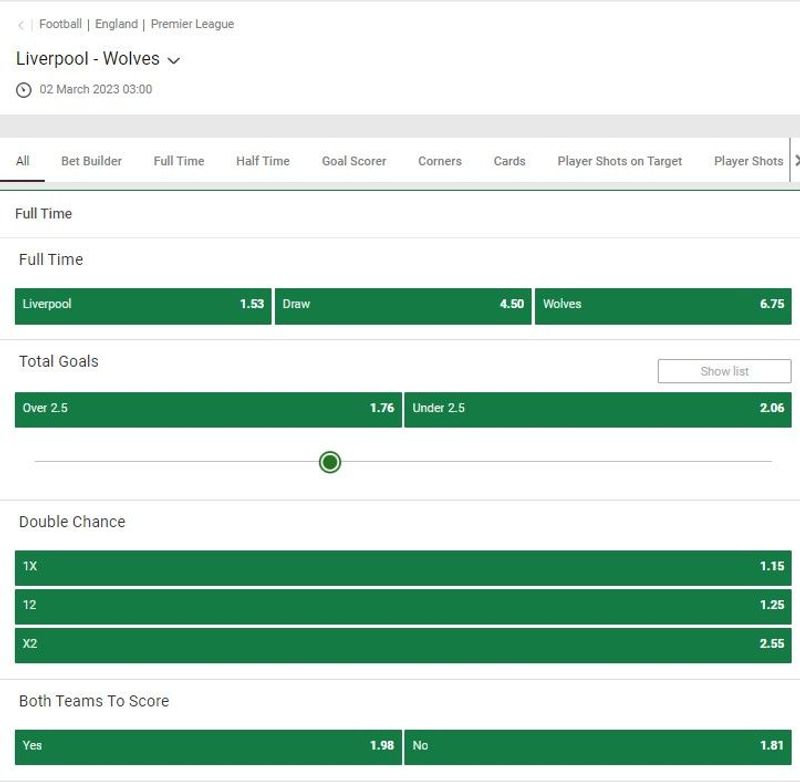Click the match date 02 March 2023 03:00
This screenshot has height=782, width=800.
pyautogui.click(x=96, y=89)
